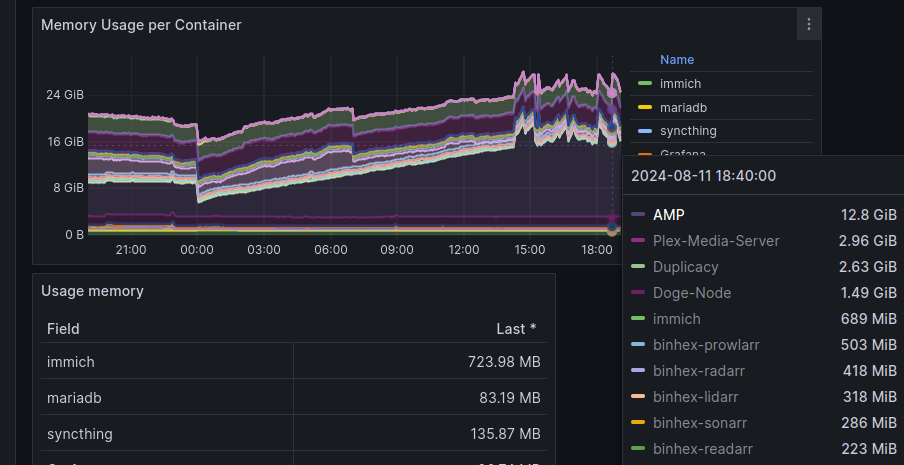Select the immich row in Usage memory table

tap(294, 362)
